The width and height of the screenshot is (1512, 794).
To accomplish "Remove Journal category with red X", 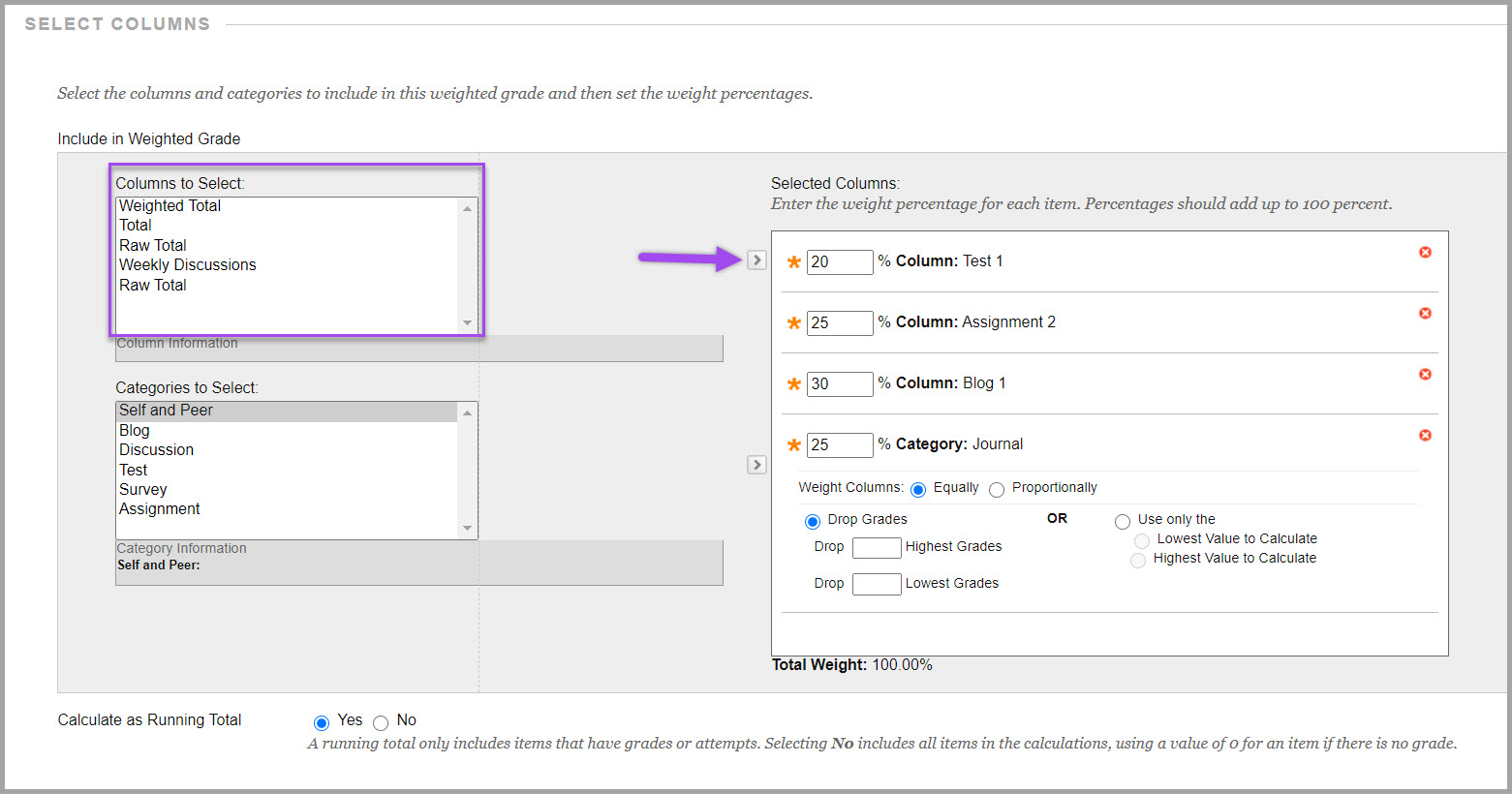I will point(1425,436).
